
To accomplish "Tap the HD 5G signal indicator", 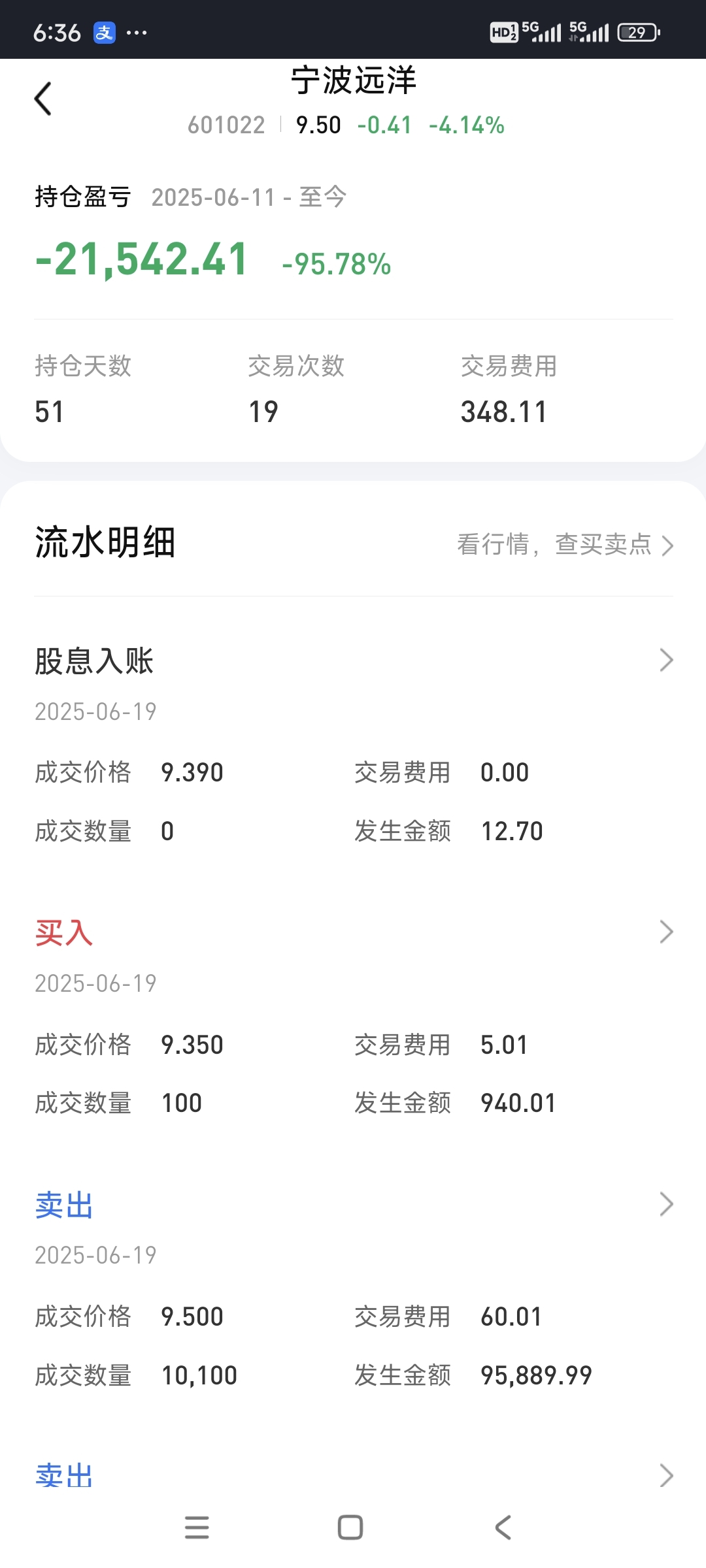I will point(526,32).
